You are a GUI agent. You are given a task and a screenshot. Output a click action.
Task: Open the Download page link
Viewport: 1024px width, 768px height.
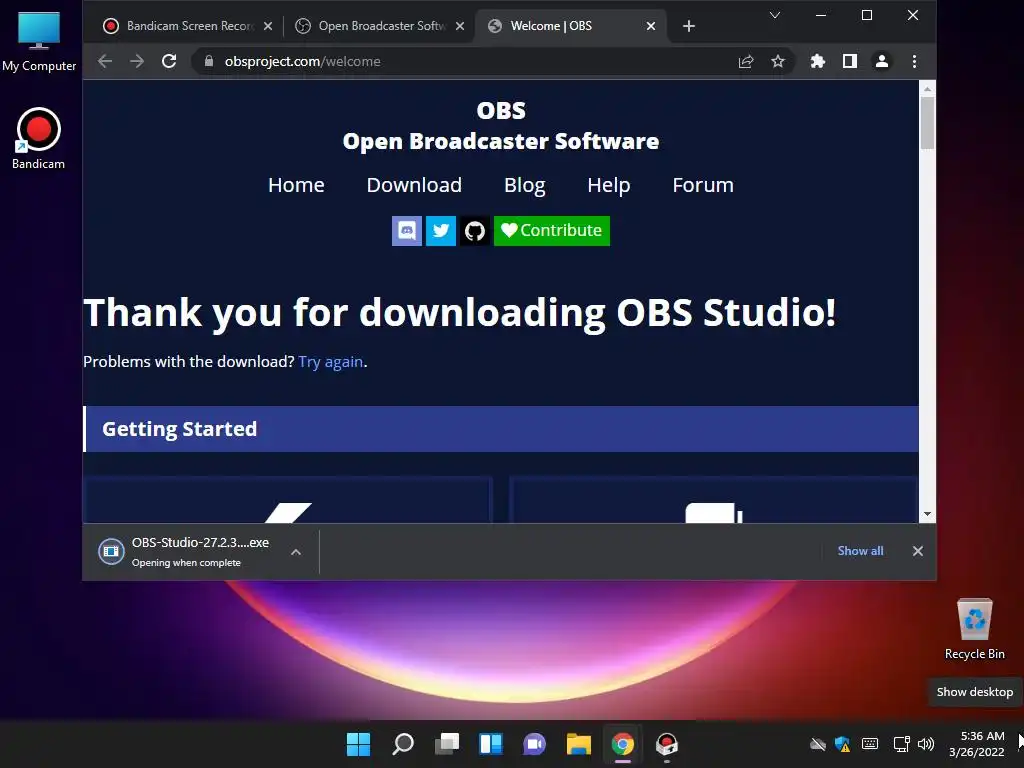pyautogui.click(x=414, y=185)
